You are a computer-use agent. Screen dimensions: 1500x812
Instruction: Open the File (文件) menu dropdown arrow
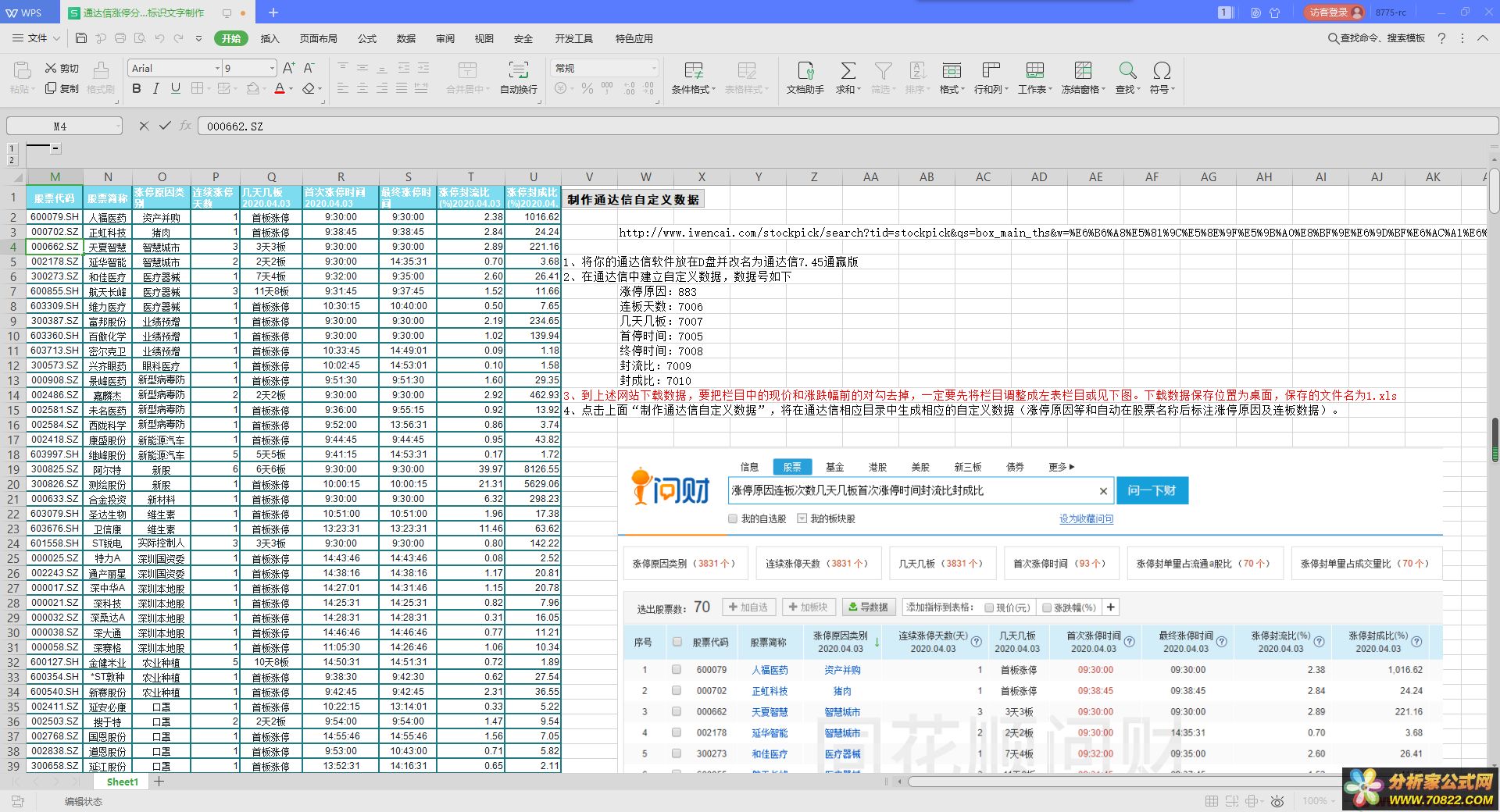click(55, 37)
